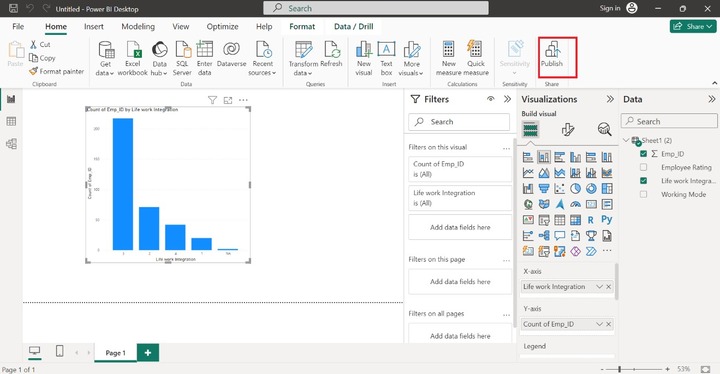Select the Treemap visual
The image size is (720, 374).
point(607,188)
